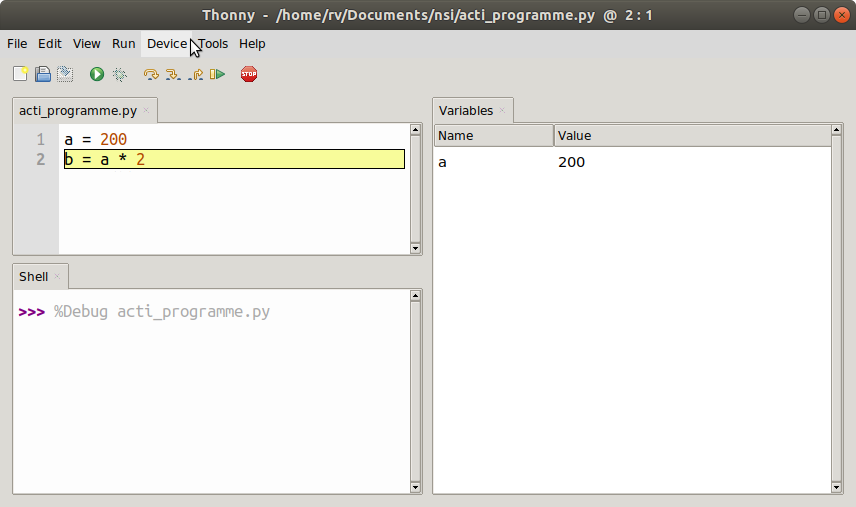Select the Variables tab

[466, 111]
